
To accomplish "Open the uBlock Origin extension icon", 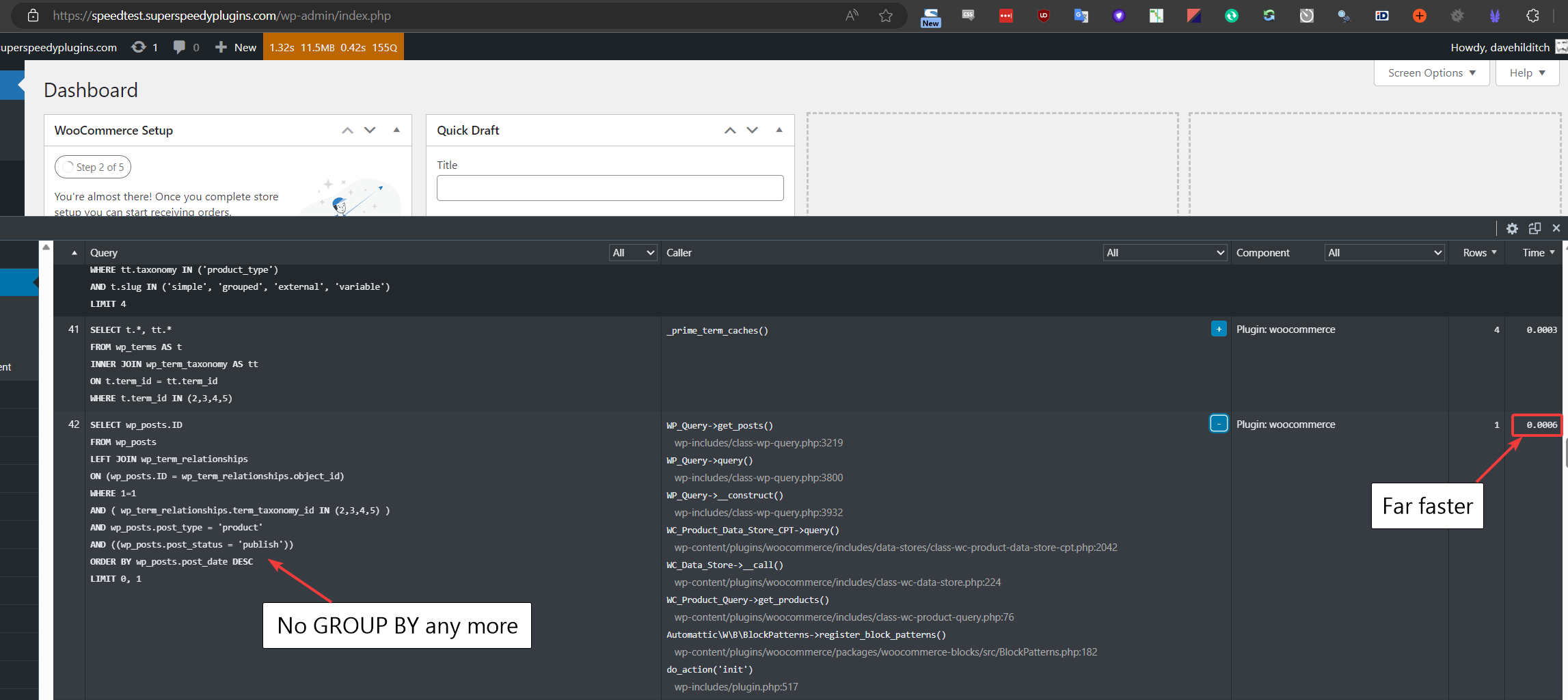I will [1044, 15].
